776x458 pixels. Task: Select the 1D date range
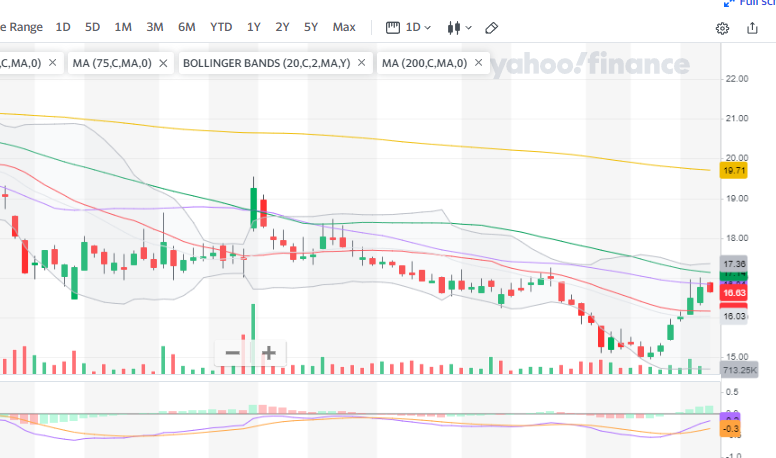pyautogui.click(x=63, y=27)
